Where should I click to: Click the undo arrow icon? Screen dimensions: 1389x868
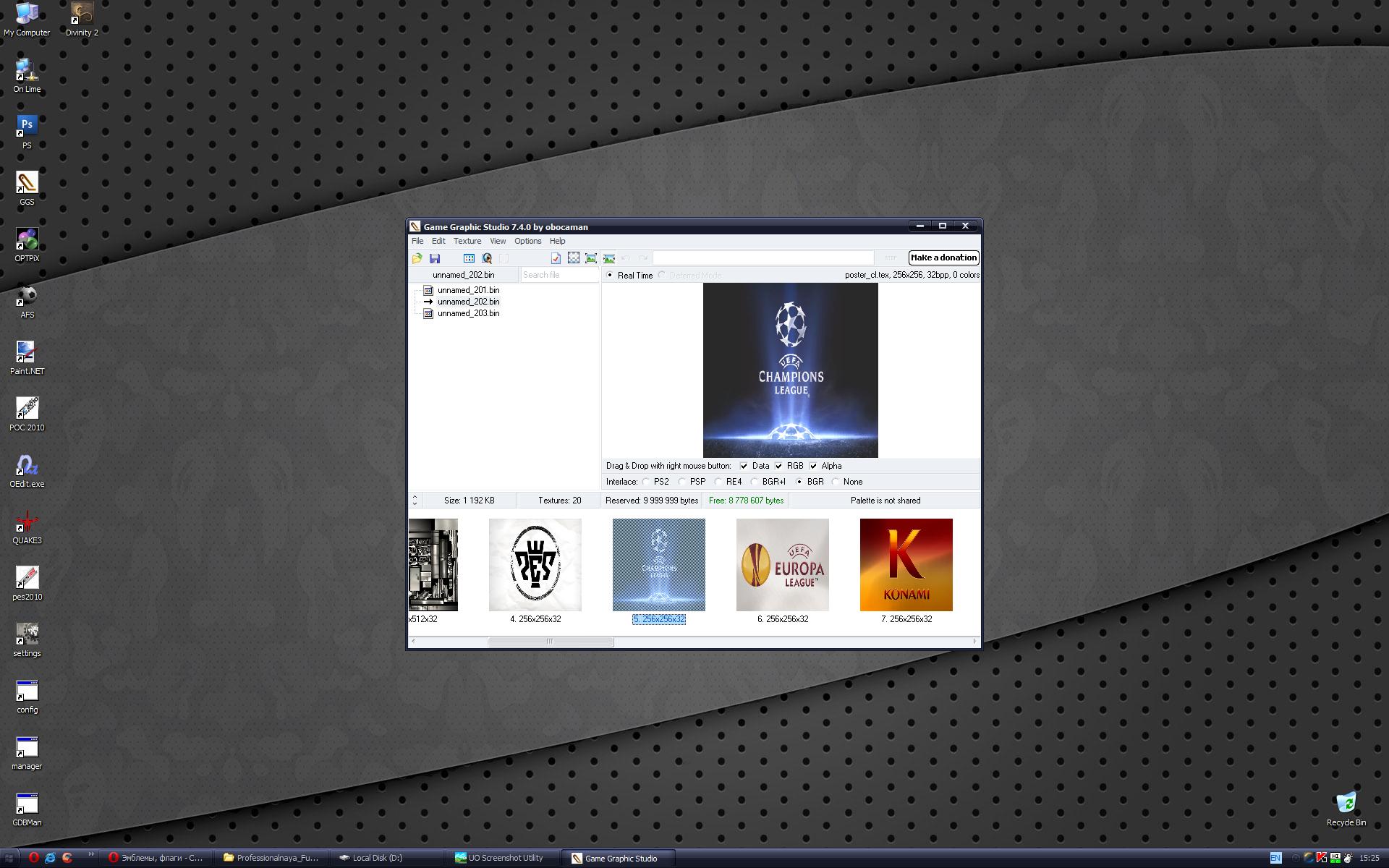(x=626, y=258)
